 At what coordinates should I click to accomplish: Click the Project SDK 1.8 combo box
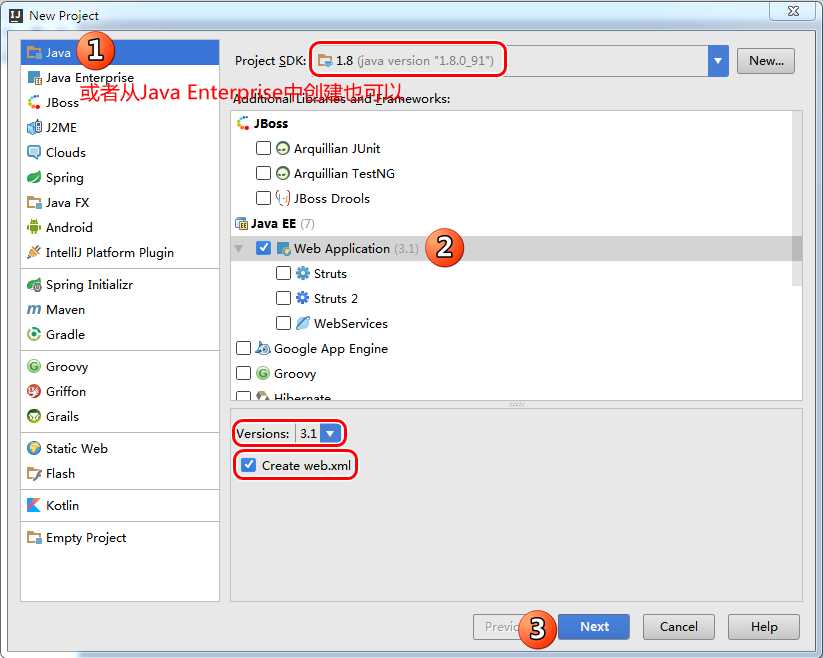click(x=519, y=61)
